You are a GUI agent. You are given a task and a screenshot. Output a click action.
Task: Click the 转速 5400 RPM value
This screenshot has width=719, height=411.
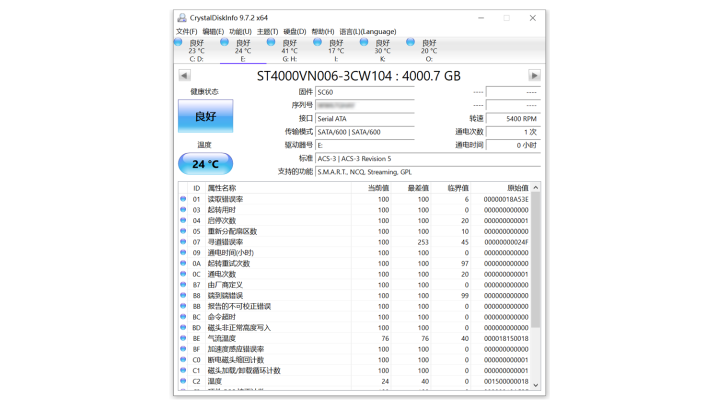(x=514, y=119)
